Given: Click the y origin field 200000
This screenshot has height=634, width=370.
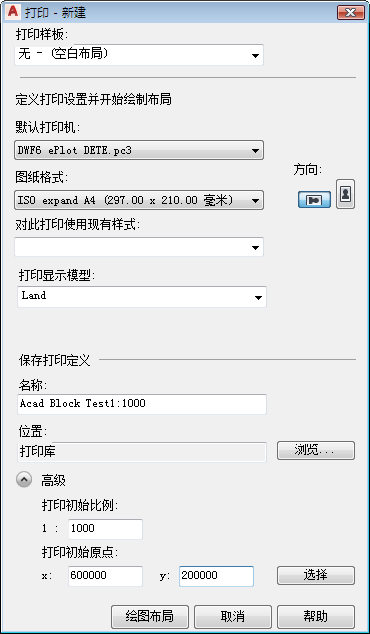Looking at the screenshot, I should [216, 576].
